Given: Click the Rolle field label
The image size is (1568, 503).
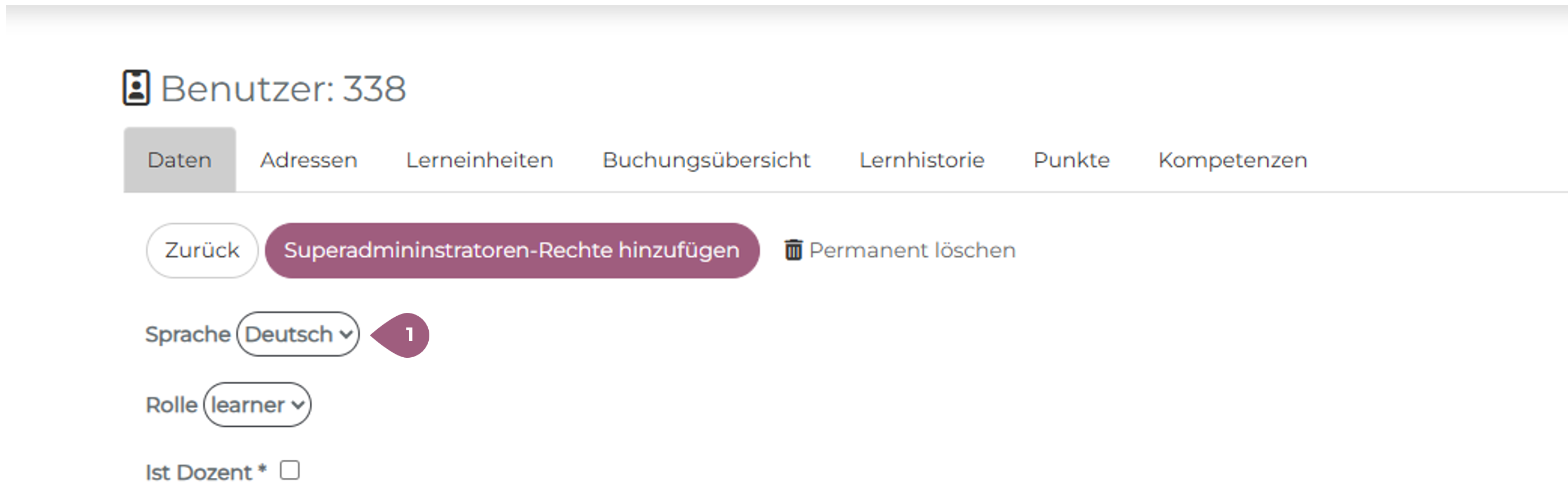Looking at the screenshot, I should [172, 405].
